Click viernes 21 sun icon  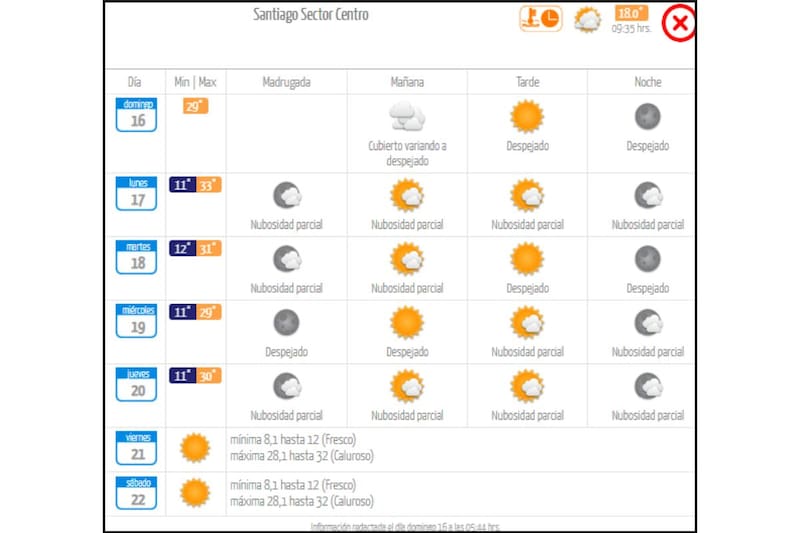[x=195, y=447]
